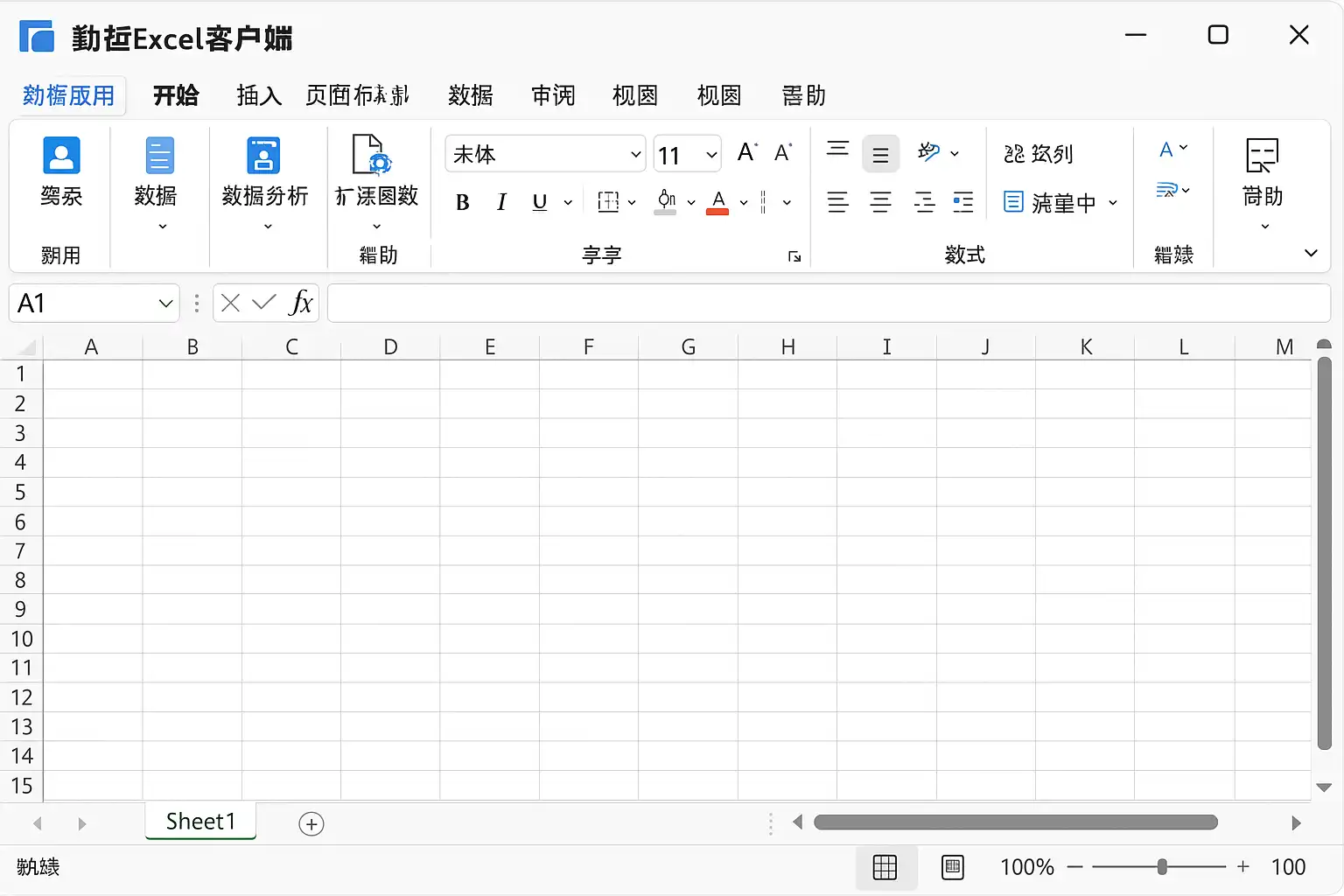Click the formula bar input field

828,303
